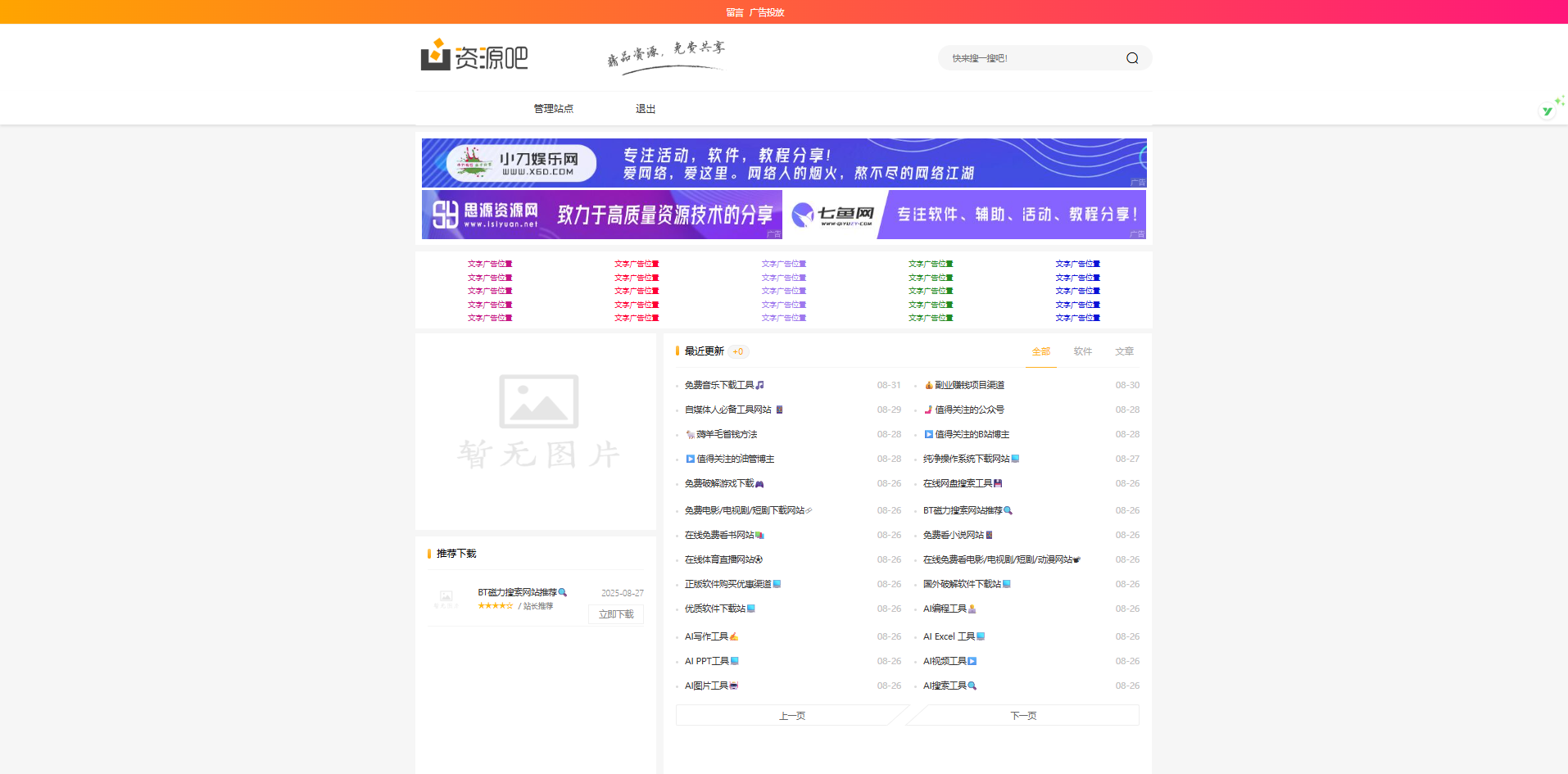This screenshot has height=774, width=1568.
Task: Open the 思源资源网 banner ad
Action: tap(602, 215)
